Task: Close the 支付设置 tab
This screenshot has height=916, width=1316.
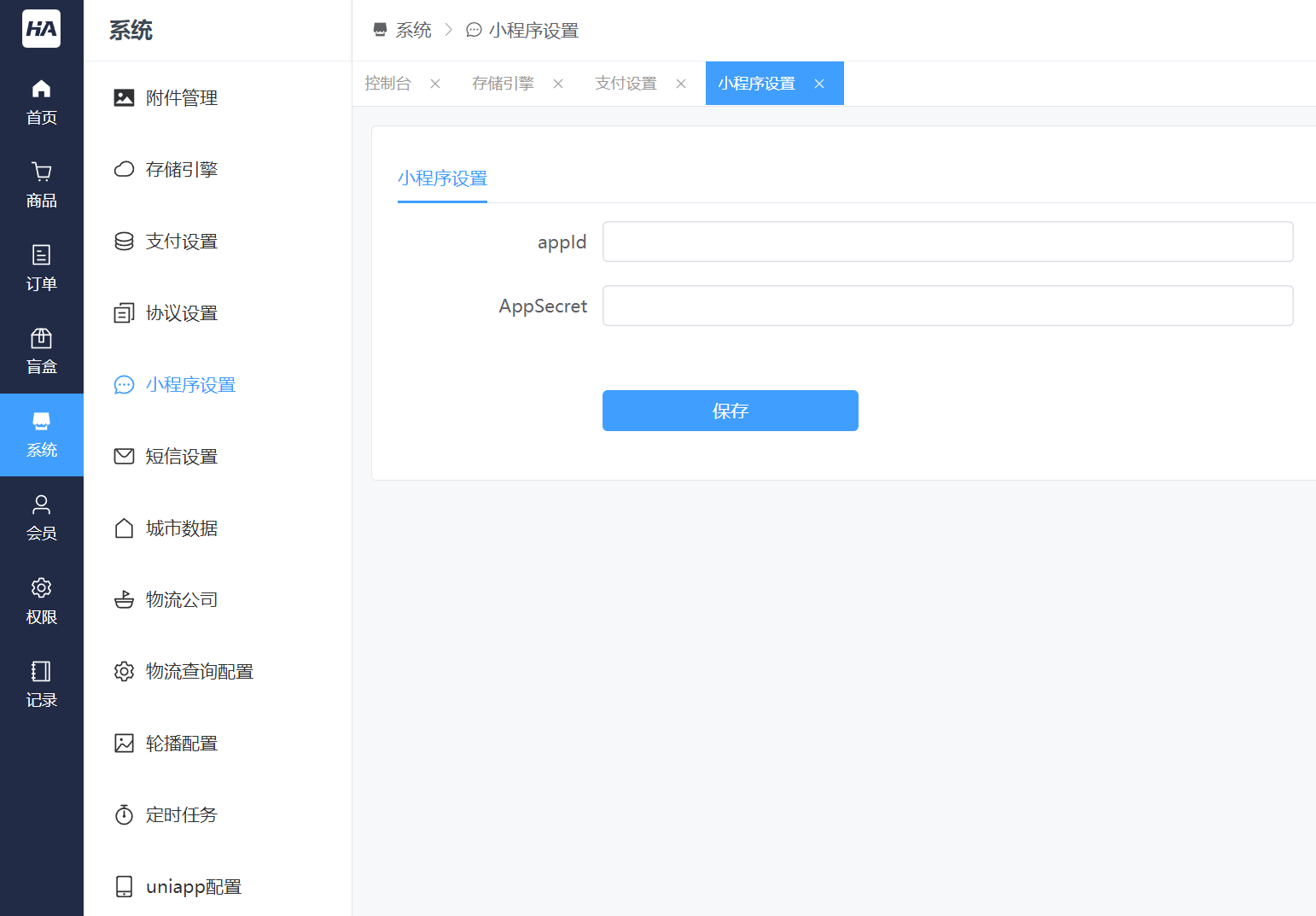Action: point(681,84)
